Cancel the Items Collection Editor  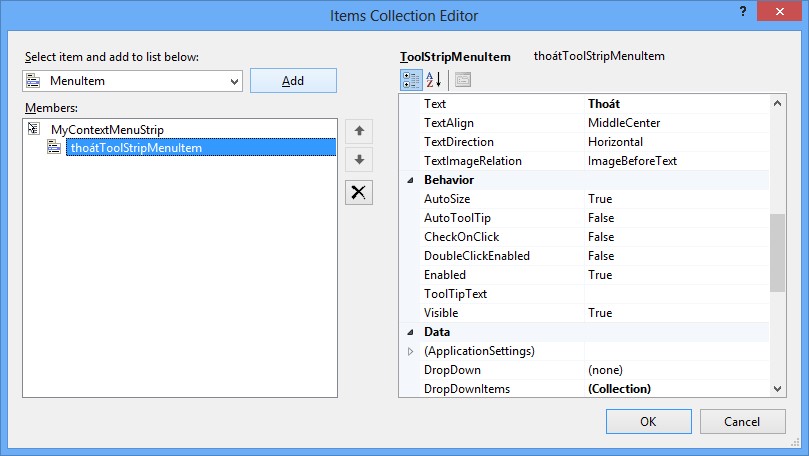[742, 420]
